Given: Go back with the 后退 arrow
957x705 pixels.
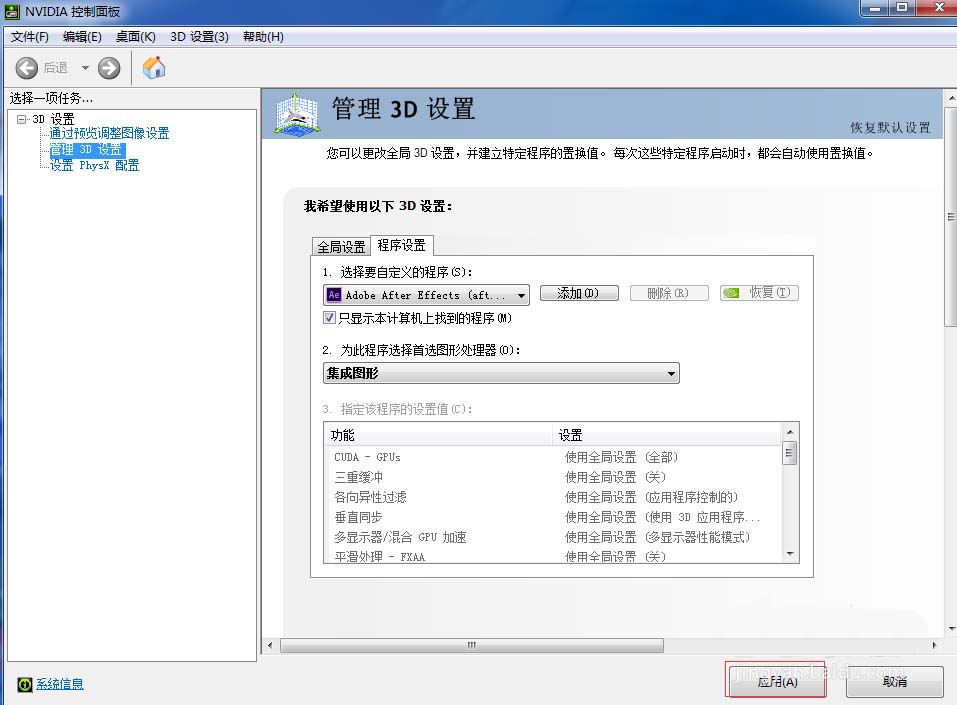Looking at the screenshot, I should [x=27, y=68].
